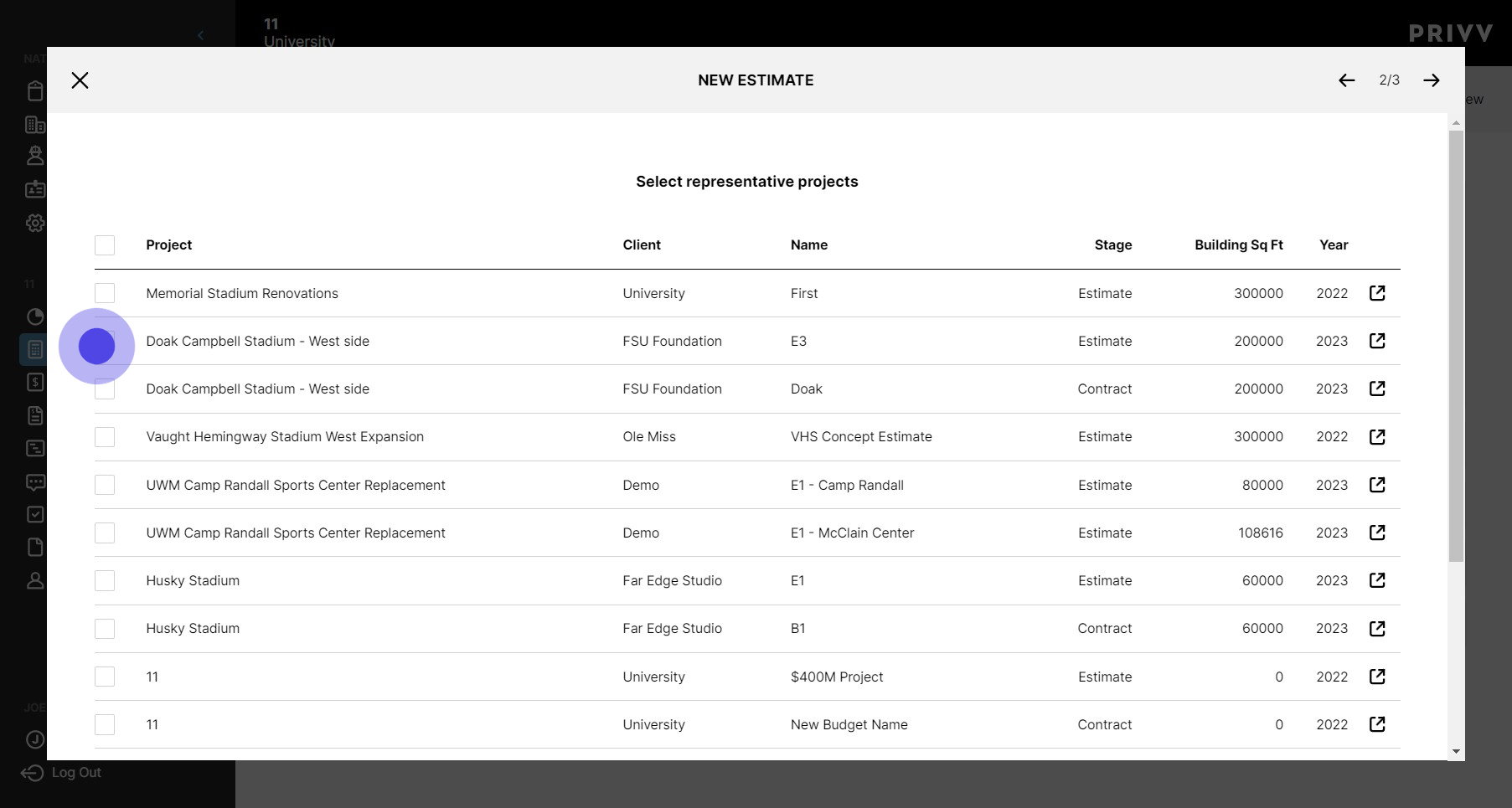The width and height of the screenshot is (1512, 808).
Task: Check the Doak Campbell Stadium Contract row checkbox
Action: [105, 389]
